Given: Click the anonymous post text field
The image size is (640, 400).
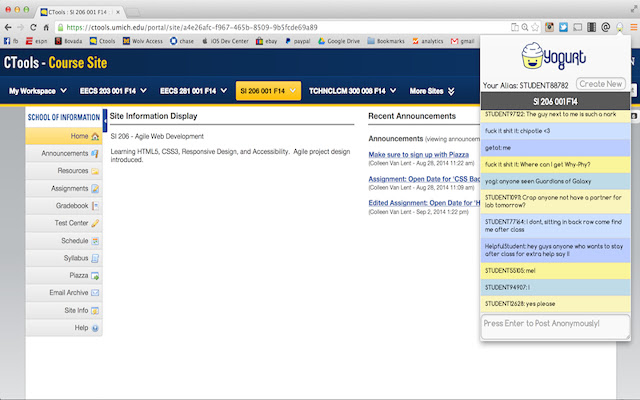Looking at the screenshot, I should click(555, 327).
